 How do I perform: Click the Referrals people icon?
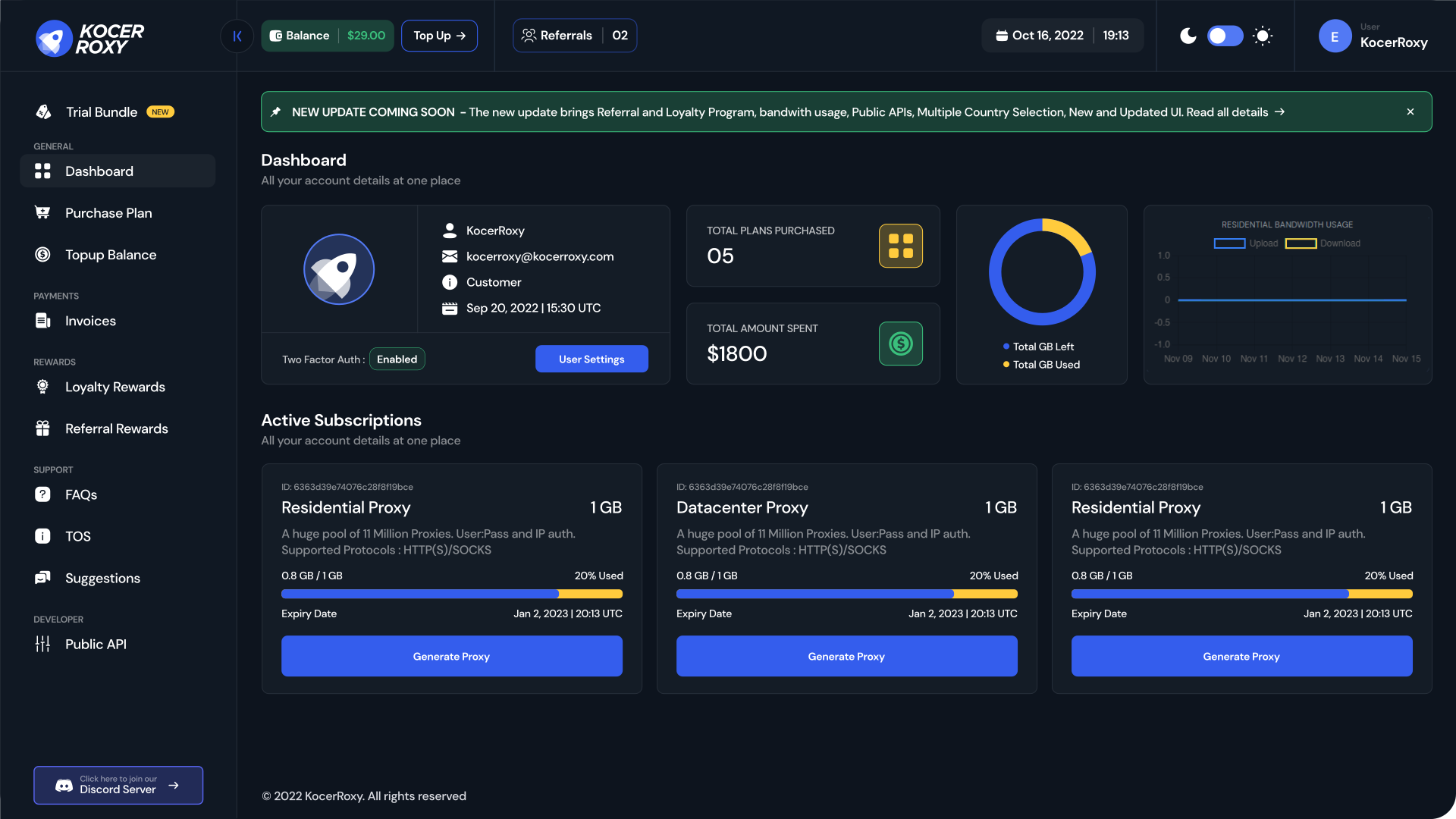coord(529,36)
